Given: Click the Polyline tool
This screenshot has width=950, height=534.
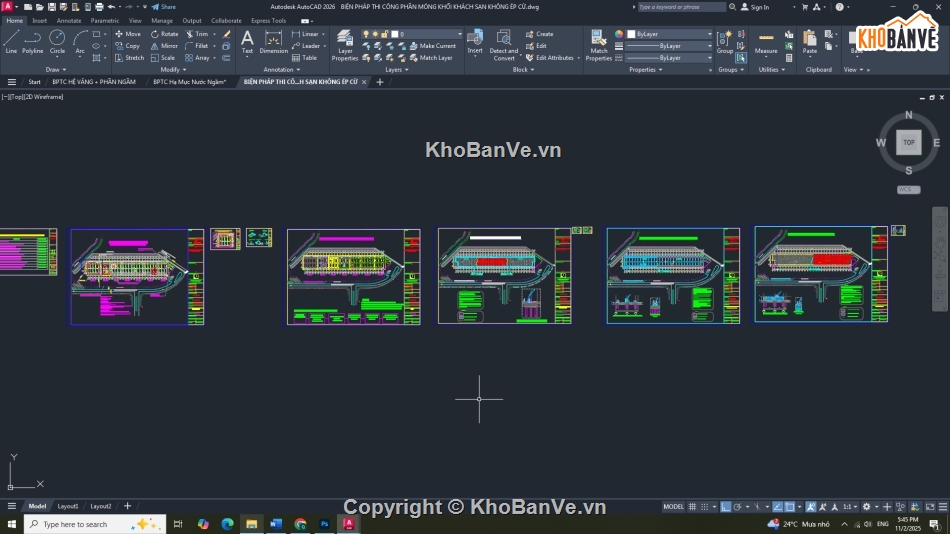Looking at the screenshot, I should 33,41.
